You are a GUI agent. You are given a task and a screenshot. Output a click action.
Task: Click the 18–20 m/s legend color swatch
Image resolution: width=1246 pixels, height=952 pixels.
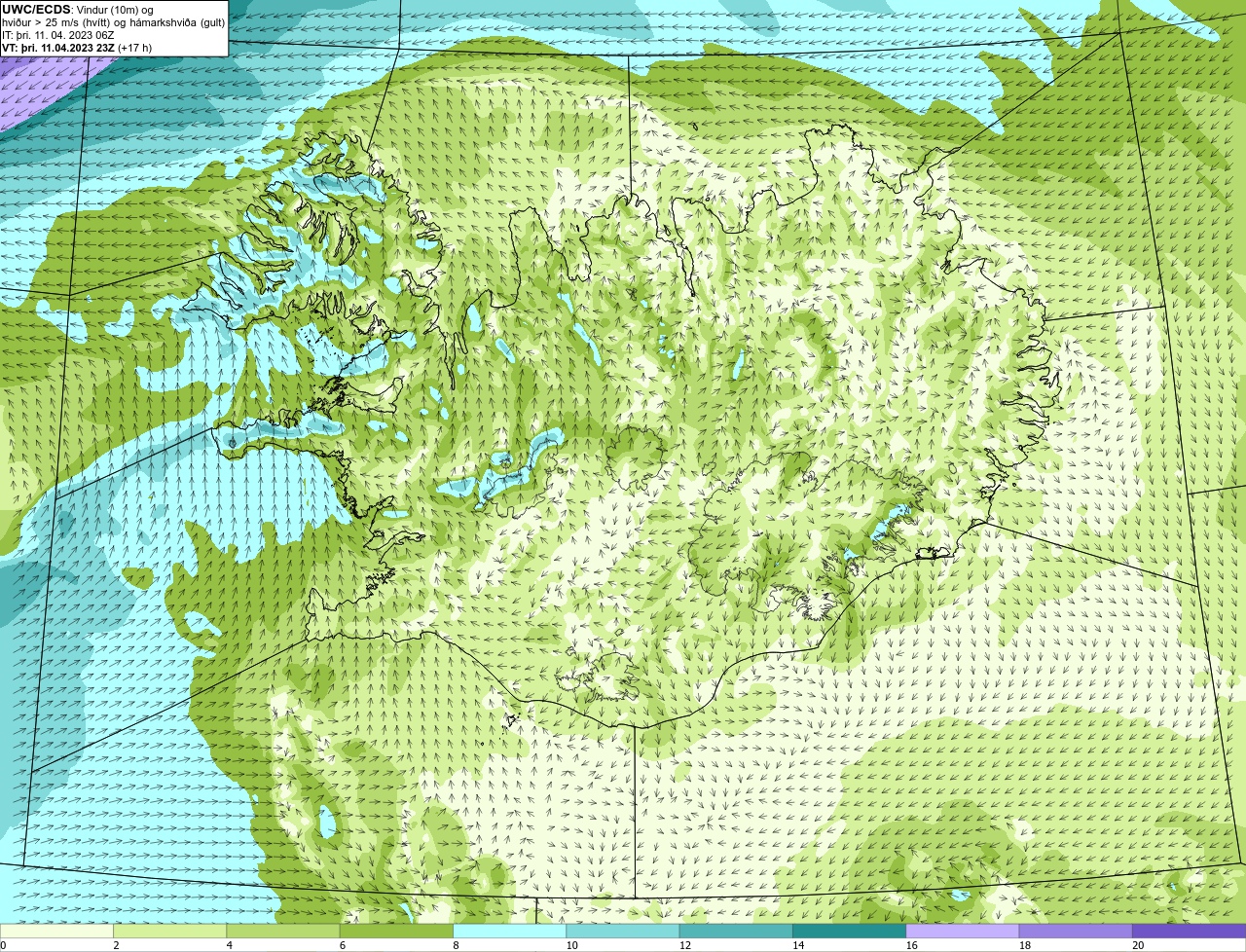point(1076,931)
